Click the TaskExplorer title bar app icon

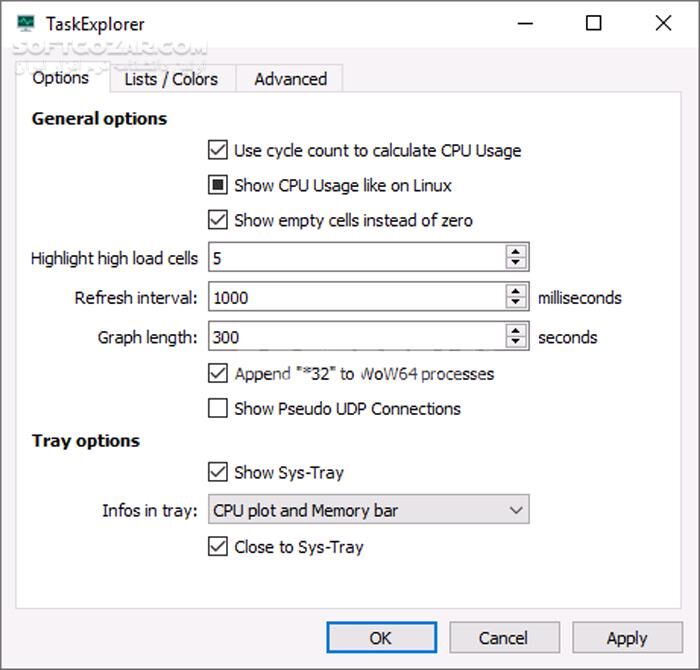[x=26, y=24]
